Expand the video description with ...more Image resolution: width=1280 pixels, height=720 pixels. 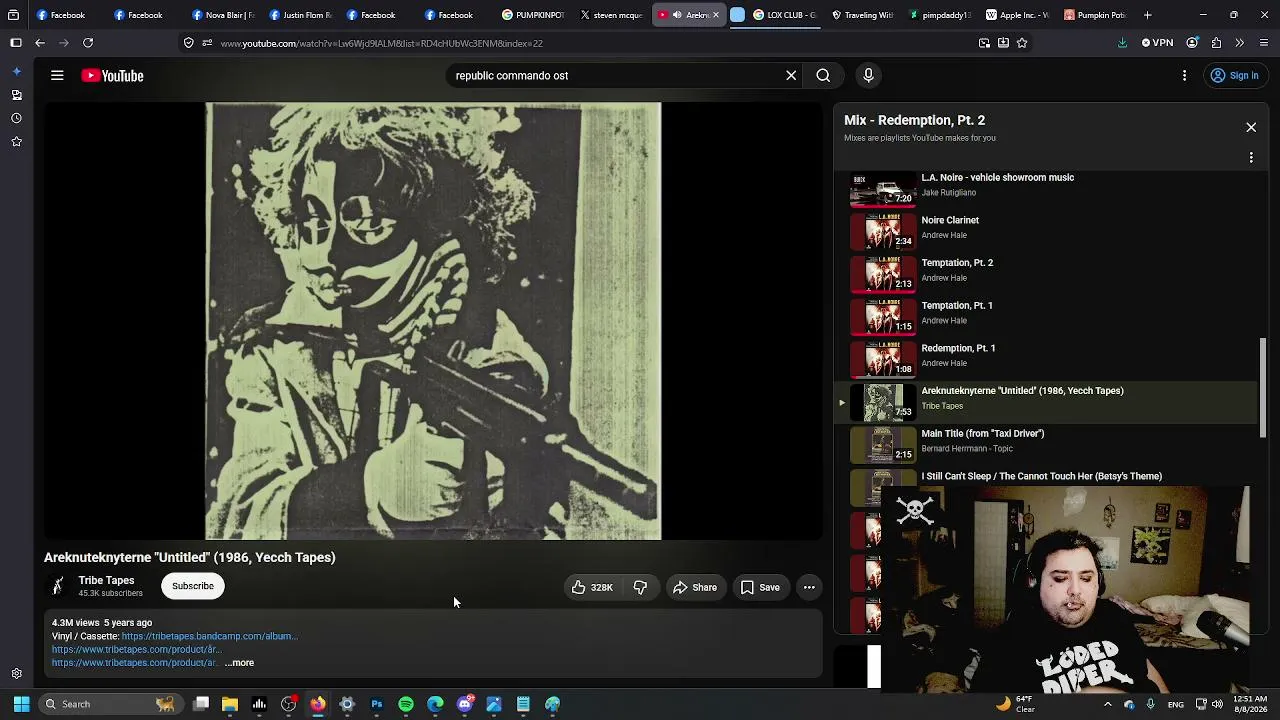[240, 663]
